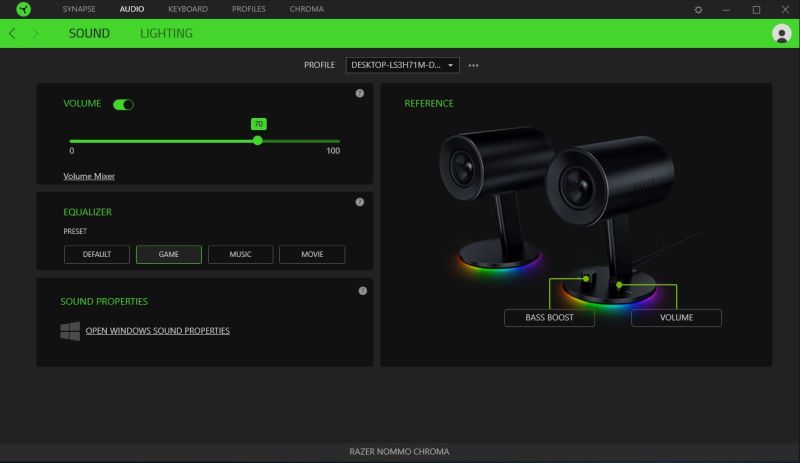The height and width of the screenshot is (463, 800).
Task: Choose the Movie equalizer preset
Action: point(312,254)
